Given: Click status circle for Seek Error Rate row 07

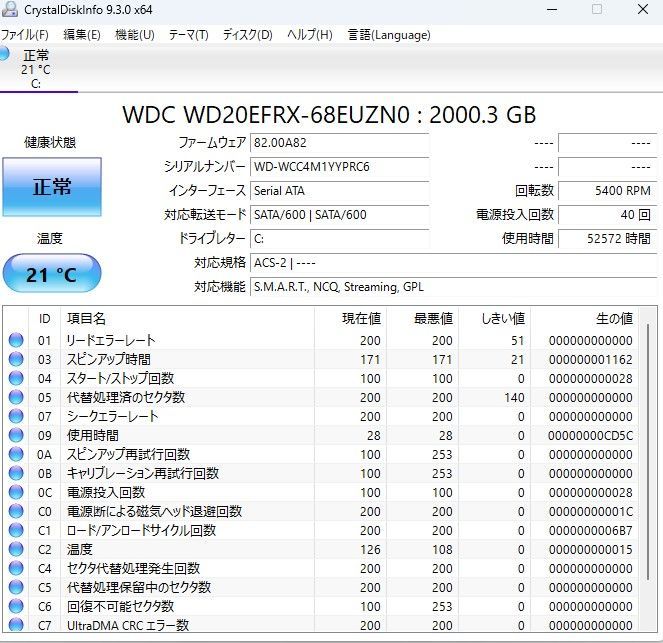Looking at the screenshot, I should pyautogui.click(x=16, y=416).
